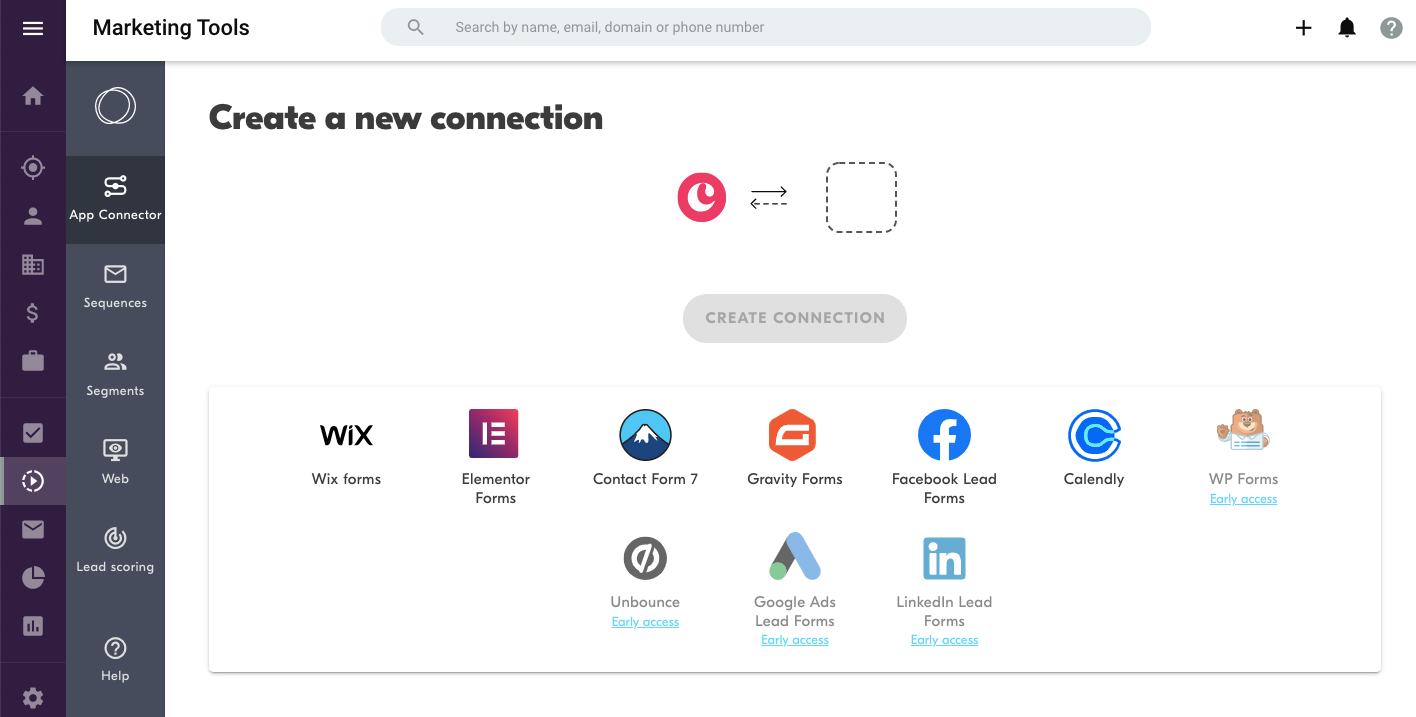Open Settings gear icon
The image size is (1416, 717).
pyautogui.click(x=33, y=697)
